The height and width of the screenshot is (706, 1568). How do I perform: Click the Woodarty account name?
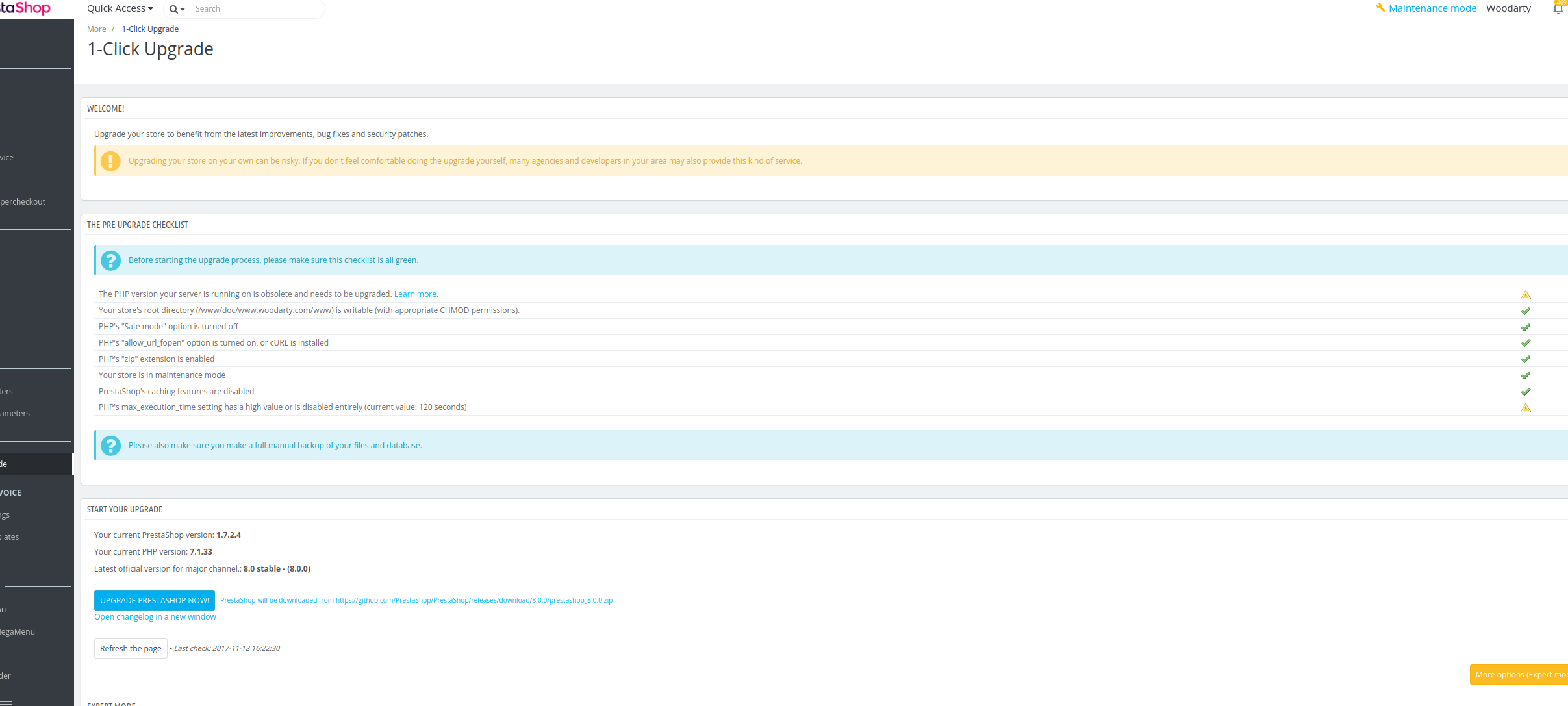1508,8
